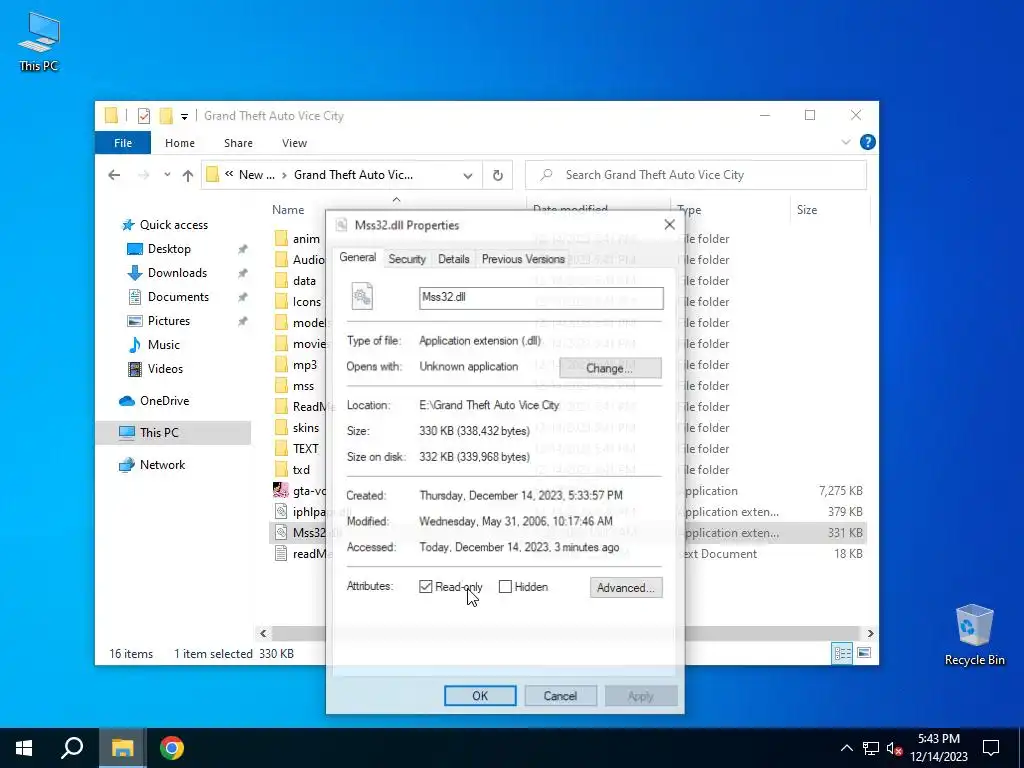Select the anim folder
This screenshot has height=768, width=1024.
click(298, 239)
